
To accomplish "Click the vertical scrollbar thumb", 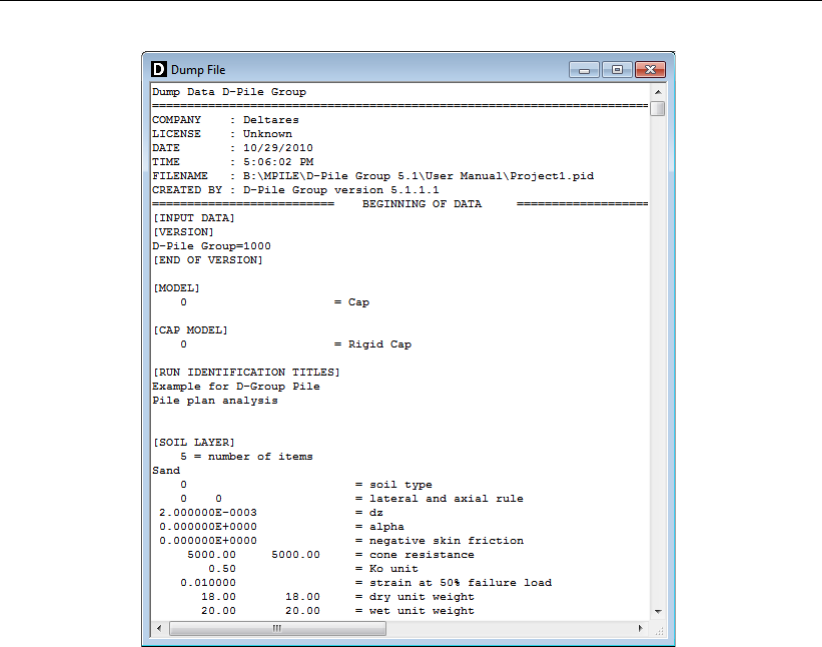I will point(658,109).
